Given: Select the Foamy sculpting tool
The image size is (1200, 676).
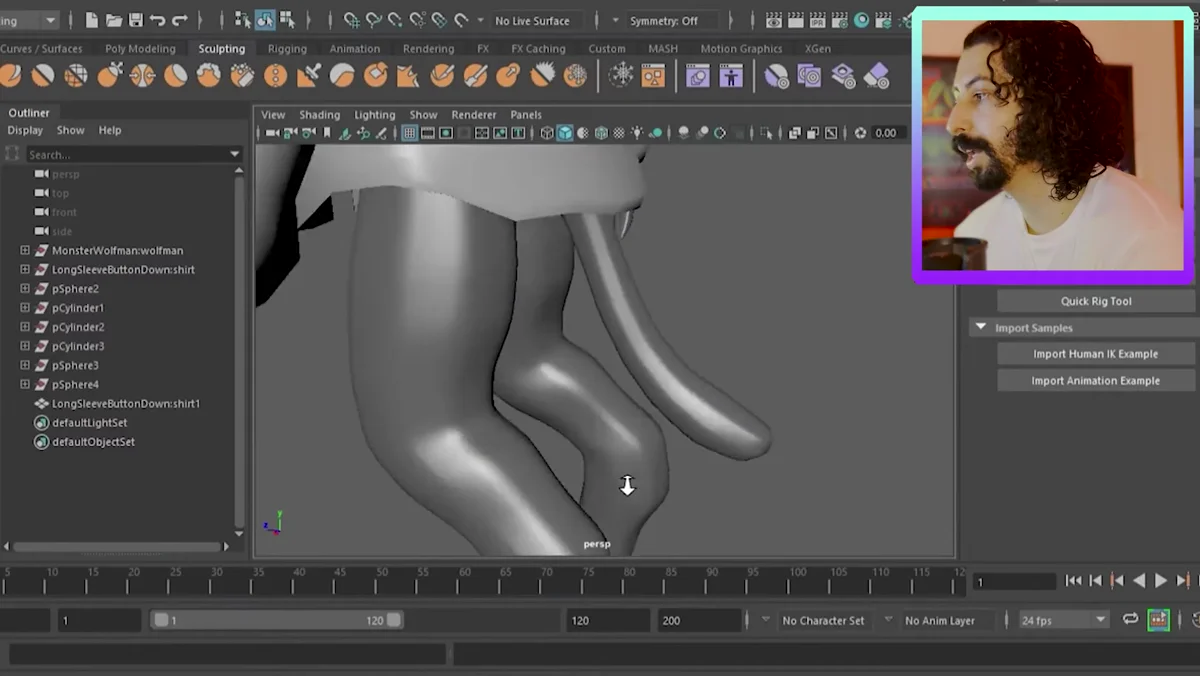Looking at the screenshot, I should pyautogui.click(x=209, y=75).
